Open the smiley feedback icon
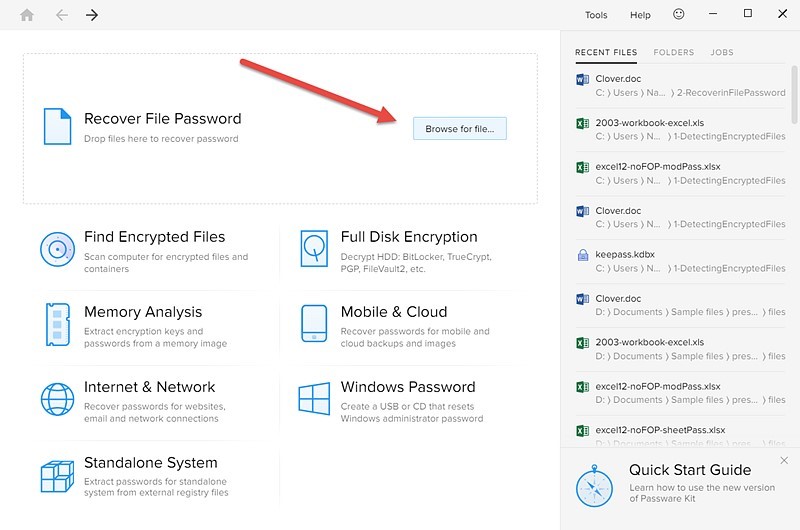The width and height of the screenshot is (800, 530). click(x=679, y=14)
